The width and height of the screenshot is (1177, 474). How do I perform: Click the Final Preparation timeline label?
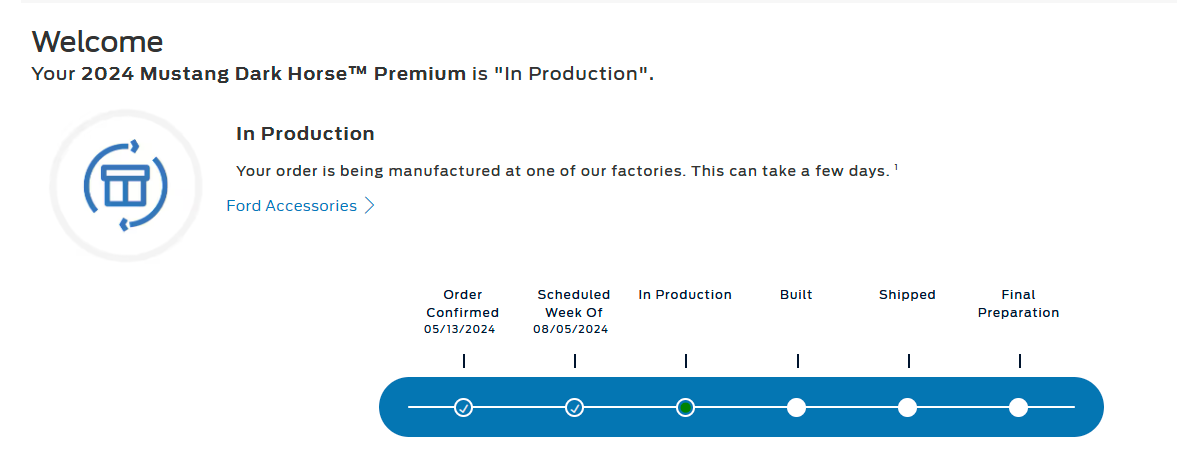click(1019, 303)
